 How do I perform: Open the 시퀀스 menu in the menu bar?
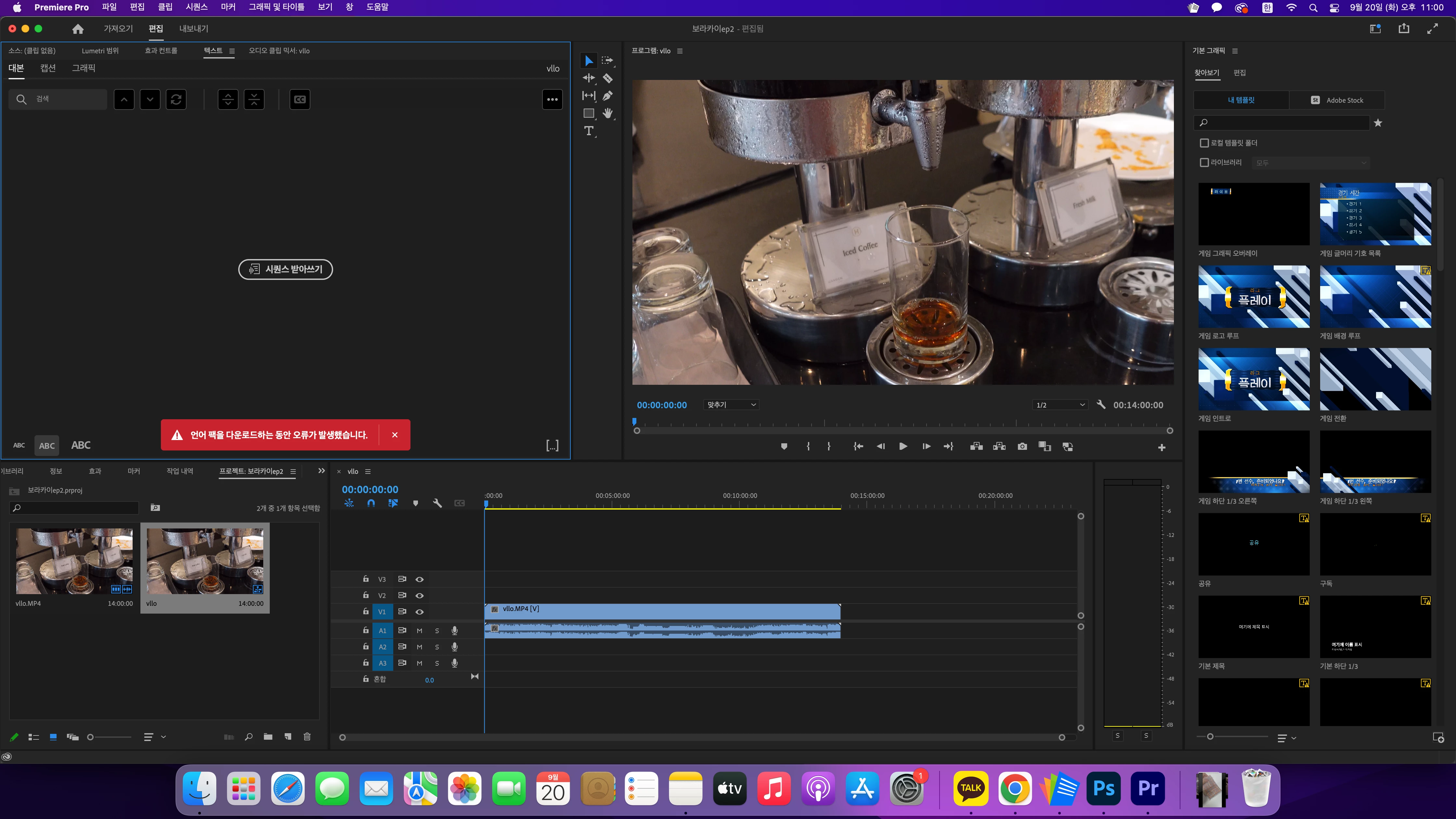tap(196, 7)
